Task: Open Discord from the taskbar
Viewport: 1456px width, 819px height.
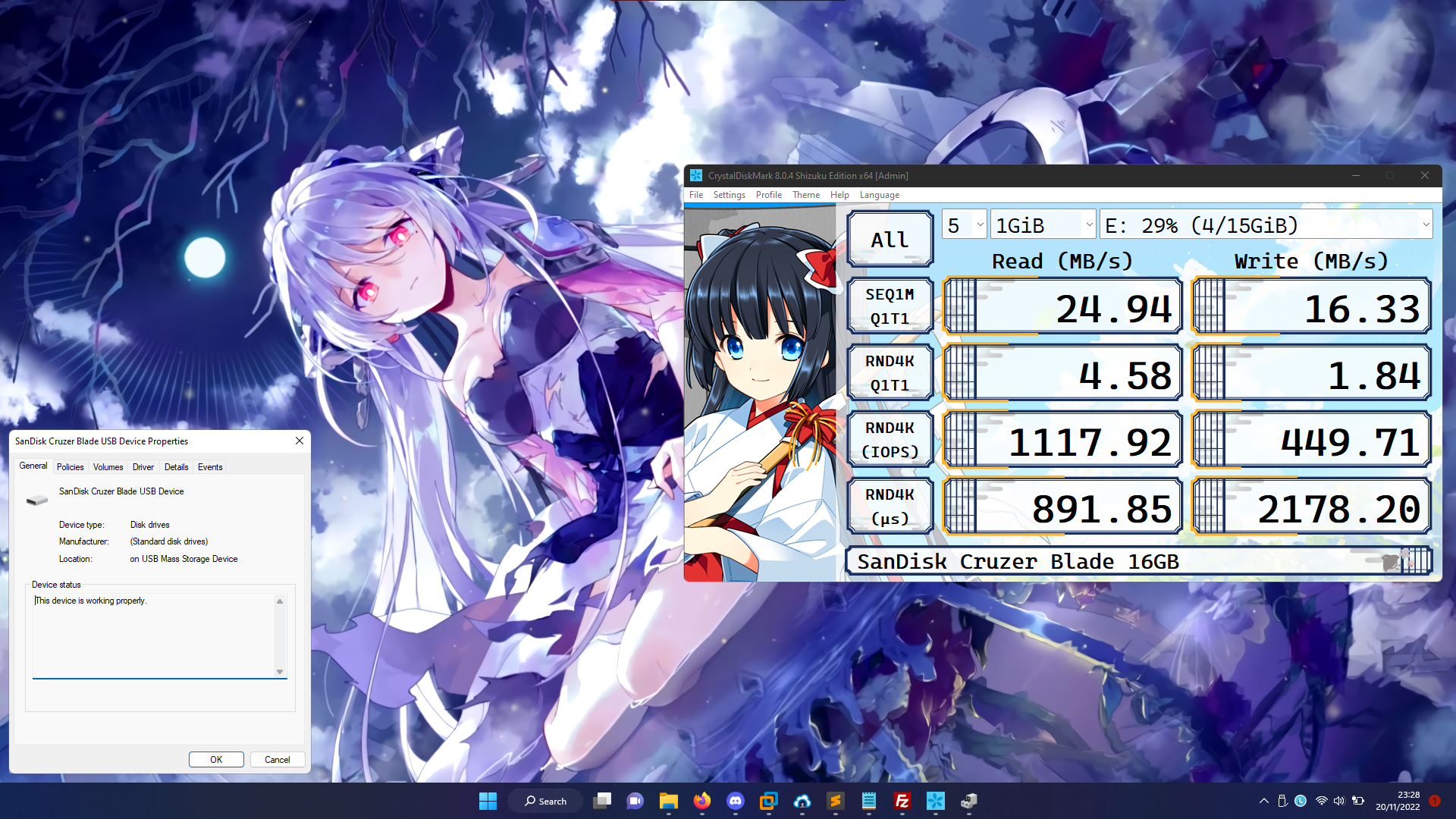Action: point(735,801)
